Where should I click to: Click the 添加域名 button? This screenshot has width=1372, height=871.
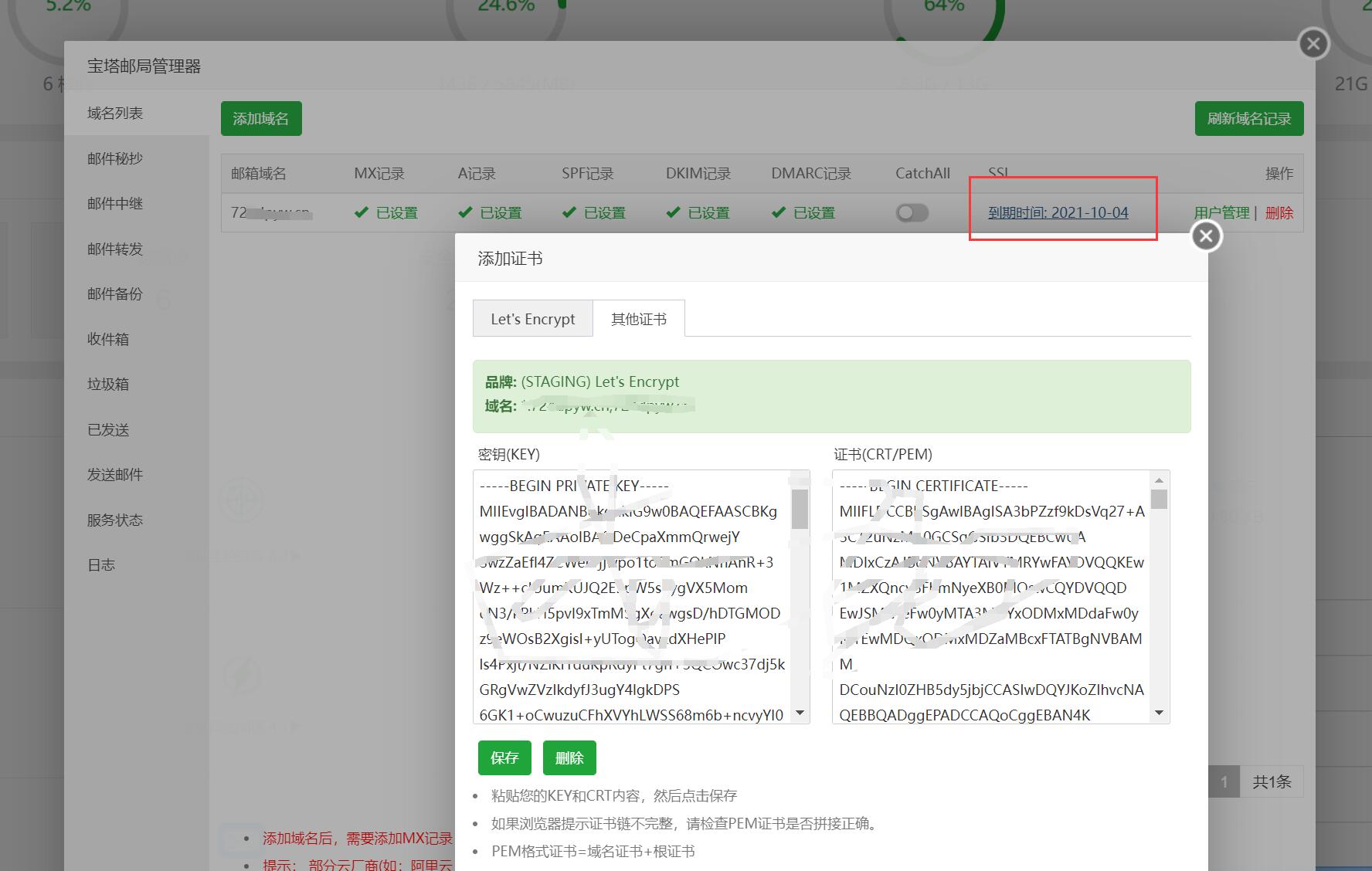[261, 118]
